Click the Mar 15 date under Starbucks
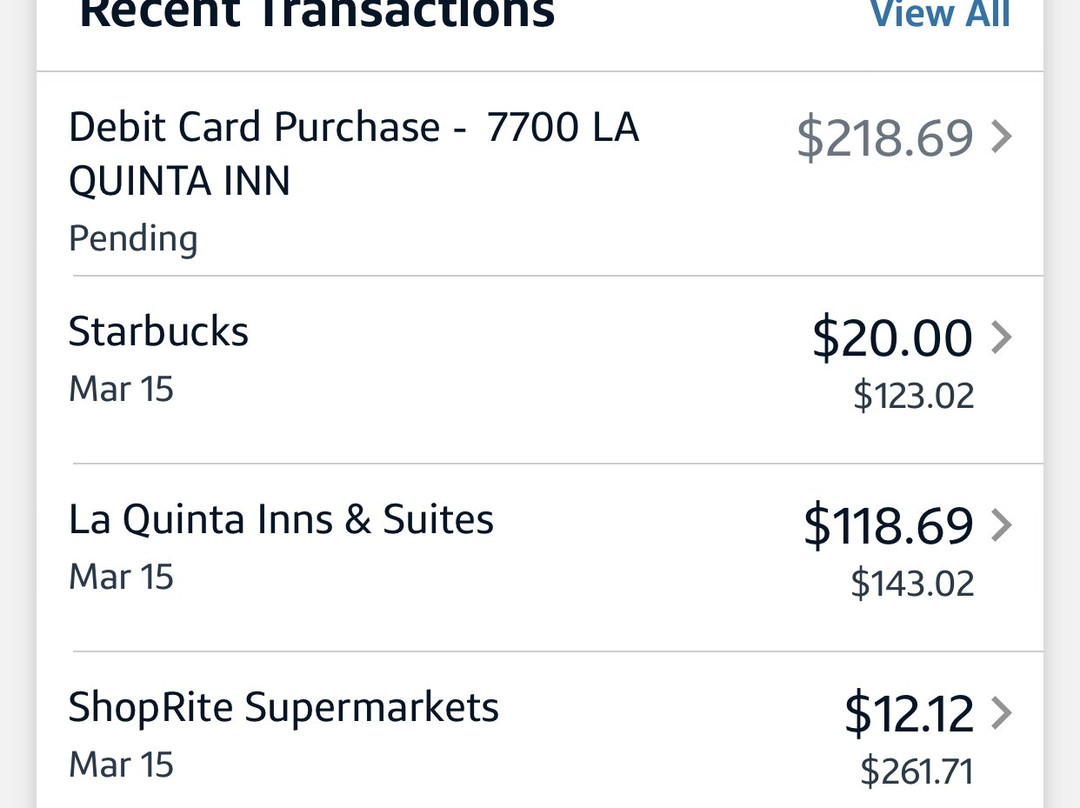The width and height of the screenshot is (1080, 808). tap(121, 389)
